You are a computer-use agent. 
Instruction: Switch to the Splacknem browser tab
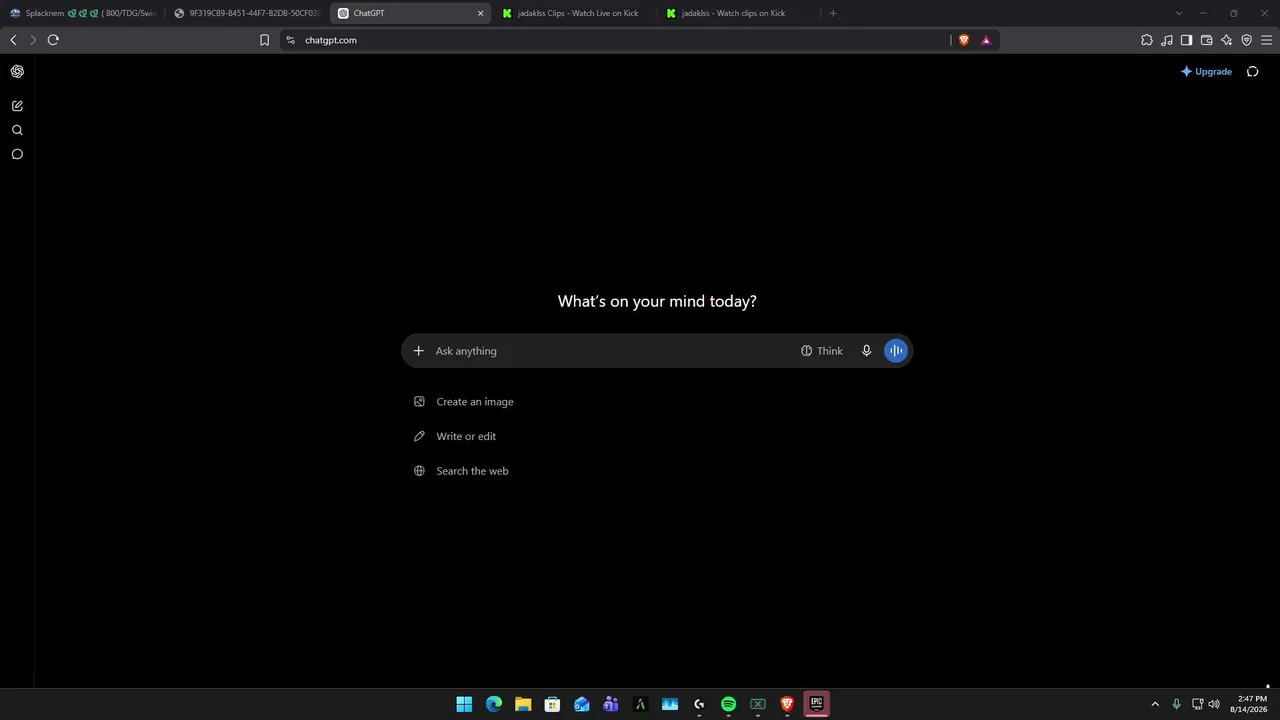tap(83, 13)
